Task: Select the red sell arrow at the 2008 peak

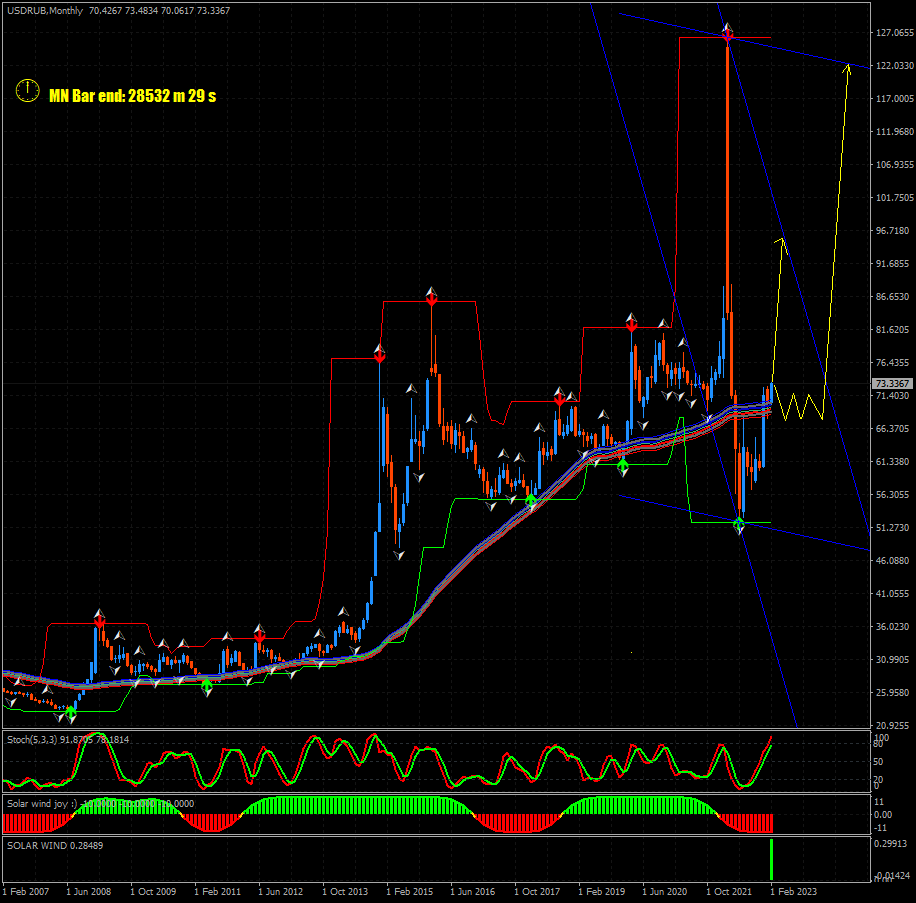Action: (x=99, y=620)
